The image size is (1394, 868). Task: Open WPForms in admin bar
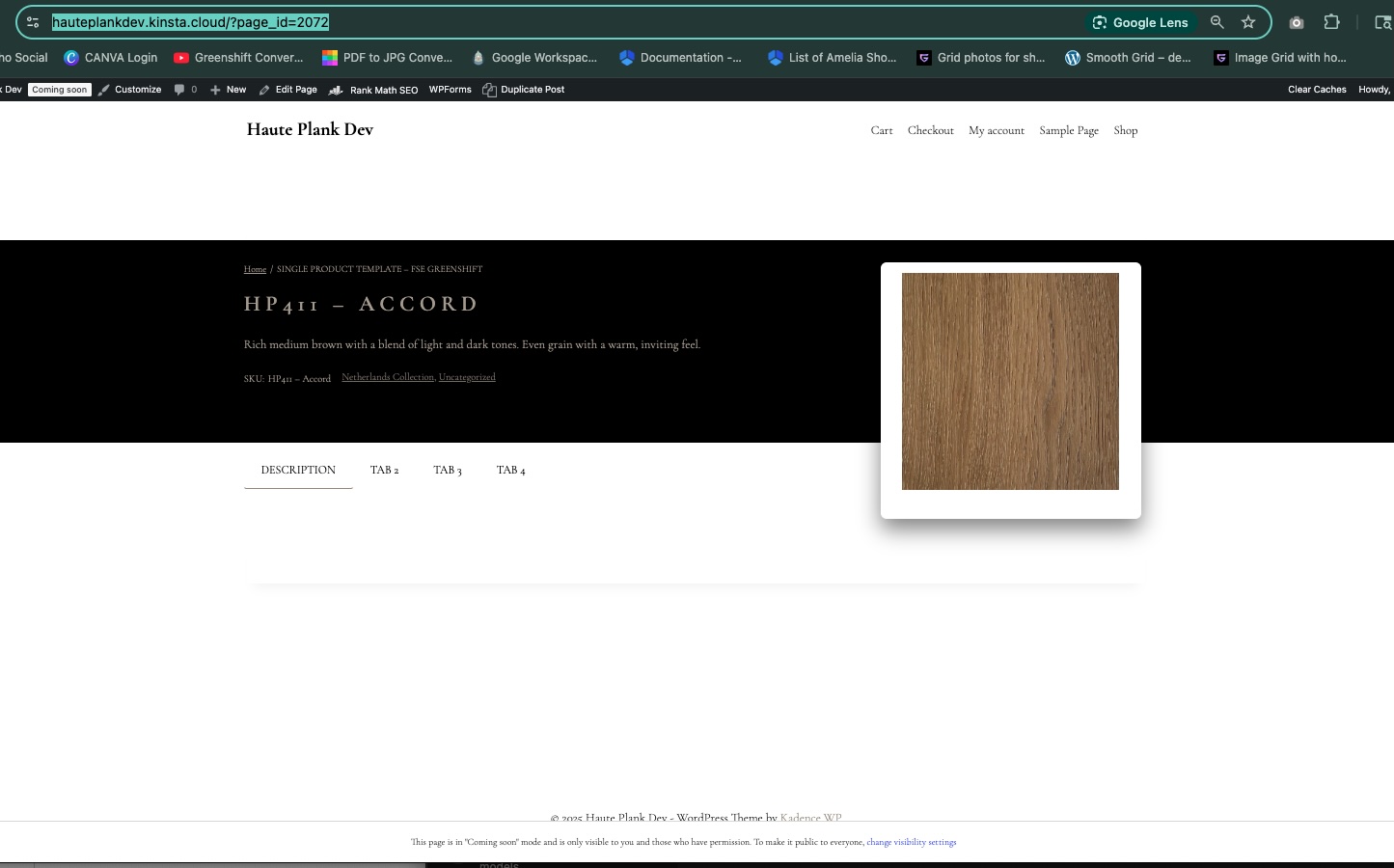[451, 90]
